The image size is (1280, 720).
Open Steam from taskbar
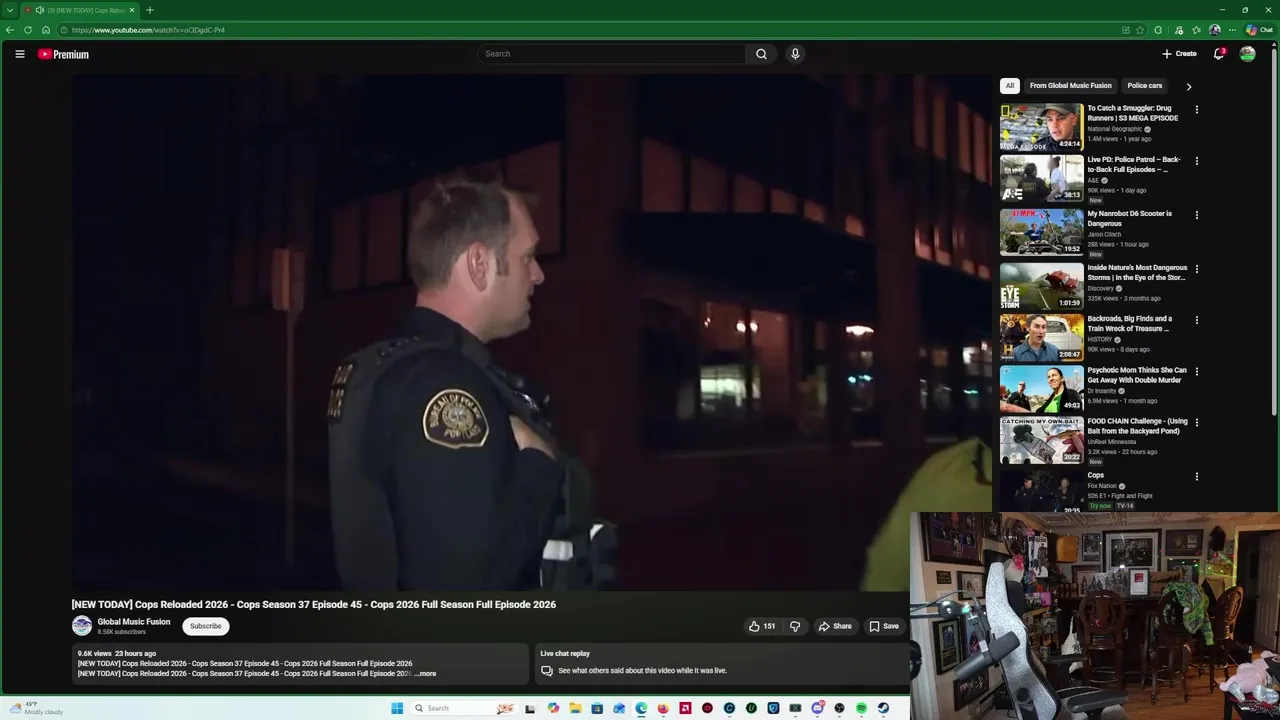pyautogui.click(x=883, y=708)
